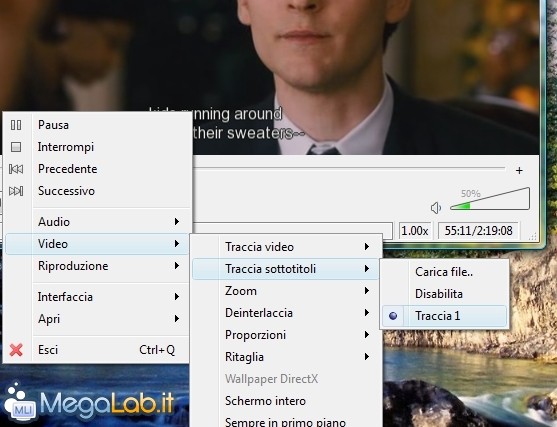Click the 55:11/2:19:08 time display
This screenshot has width=557, height=427.
point(478,231)
